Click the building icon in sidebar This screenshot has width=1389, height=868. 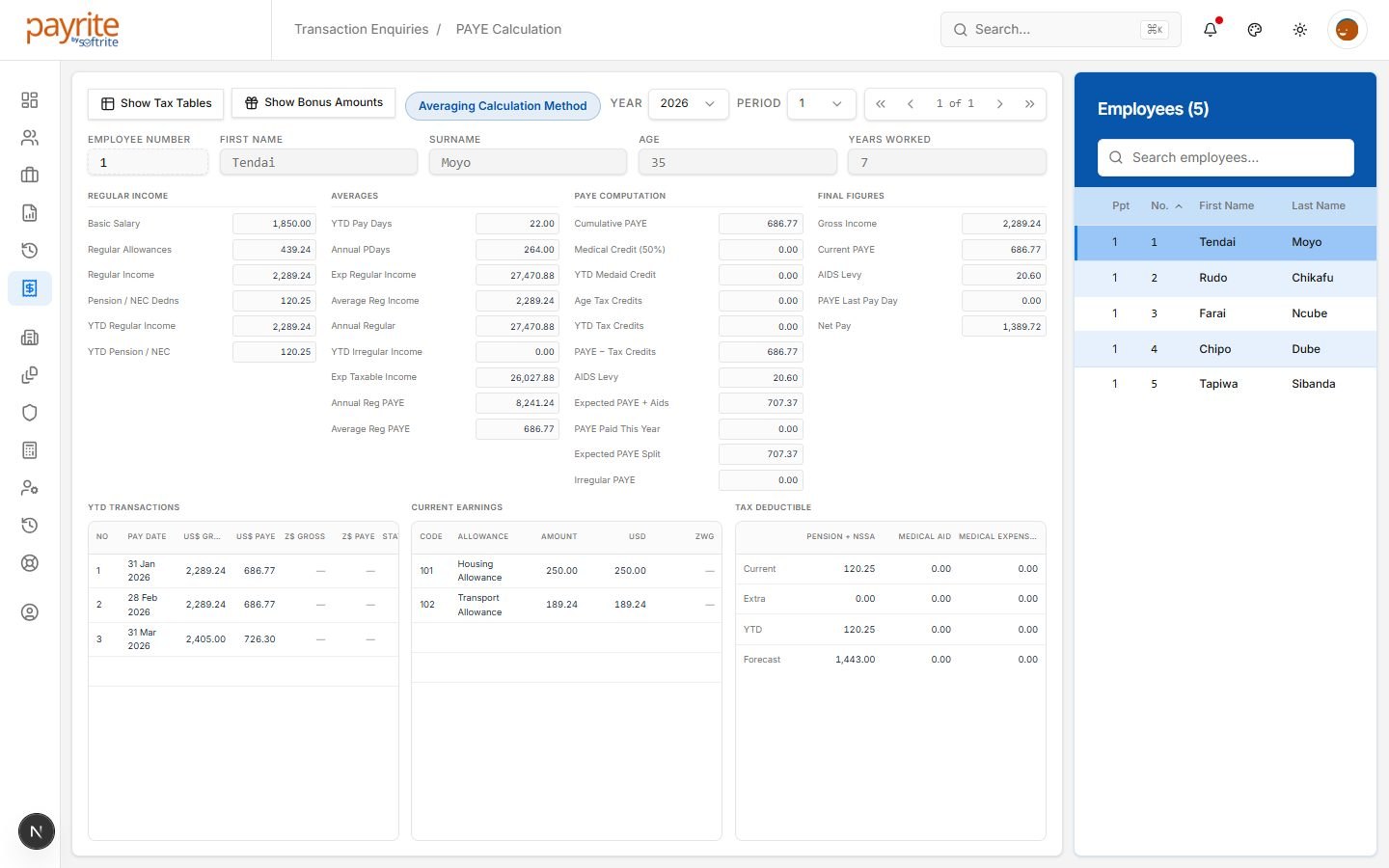point(30,338)
